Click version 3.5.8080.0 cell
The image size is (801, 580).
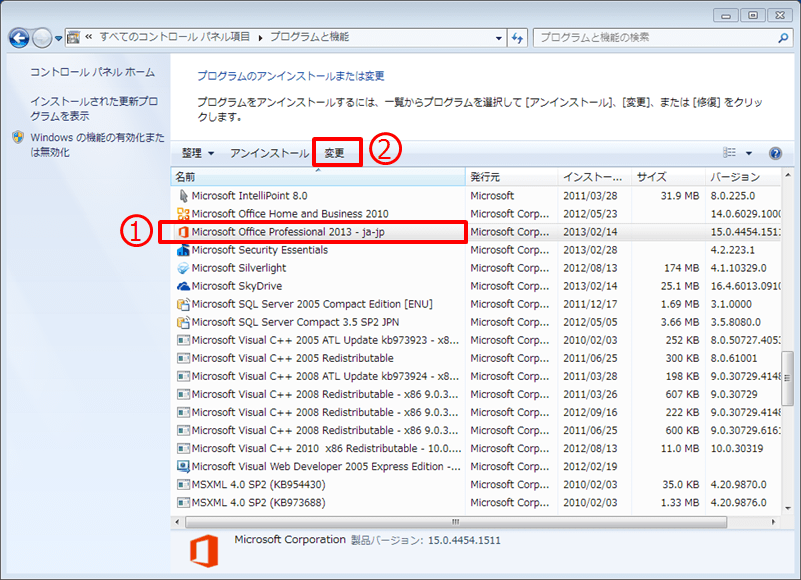click(x=736, y=322)
